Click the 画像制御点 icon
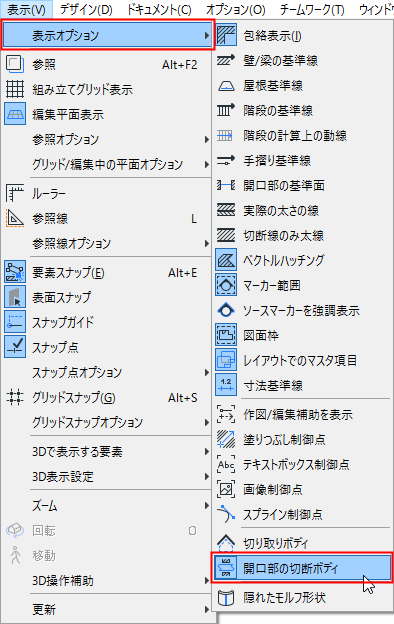The height and width of the screenshot is (624, 394). click(x=226, y=489)
